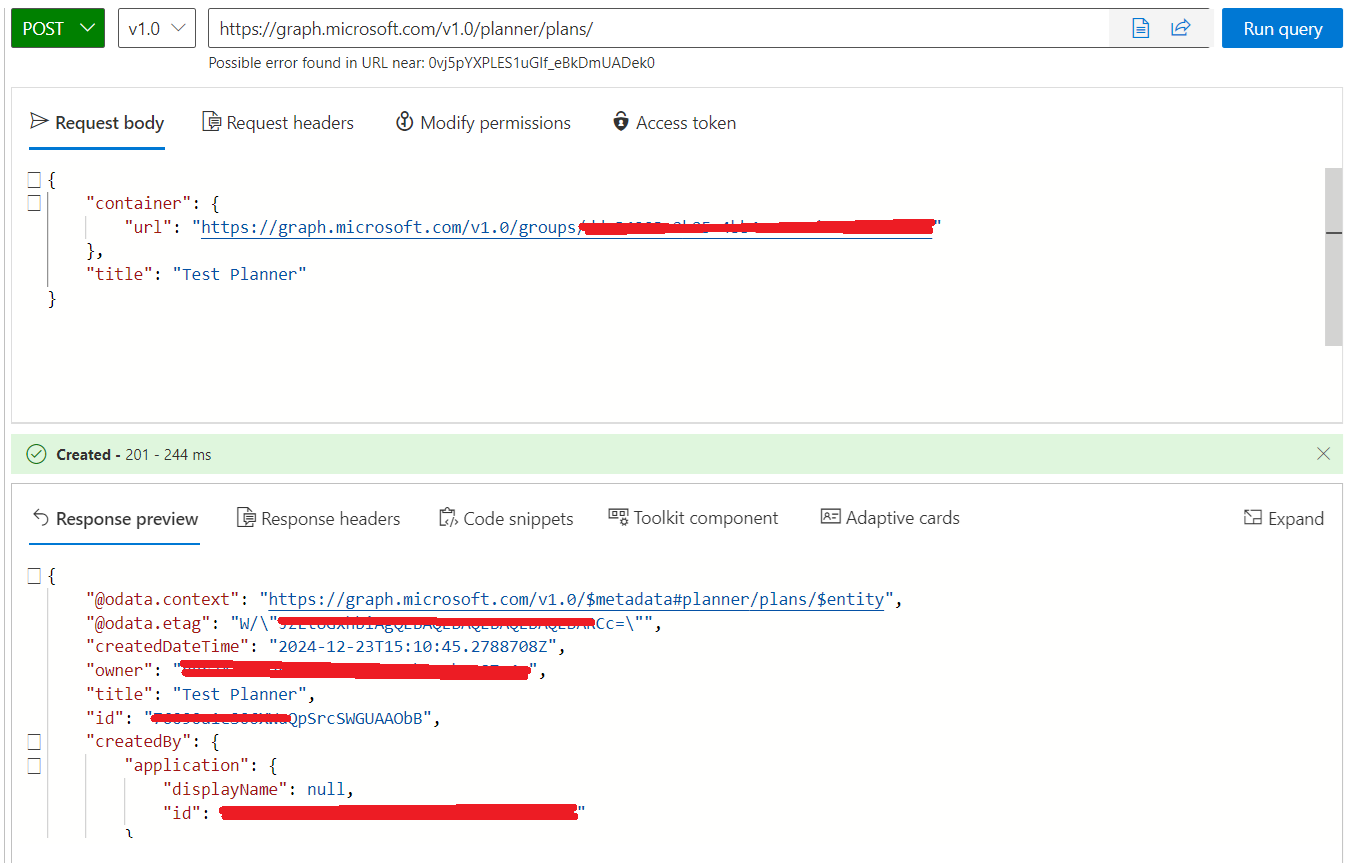Dismiss the Created 201 status banner
Viewport: 1346px width, 863px height.
(x=1323, y=454)
